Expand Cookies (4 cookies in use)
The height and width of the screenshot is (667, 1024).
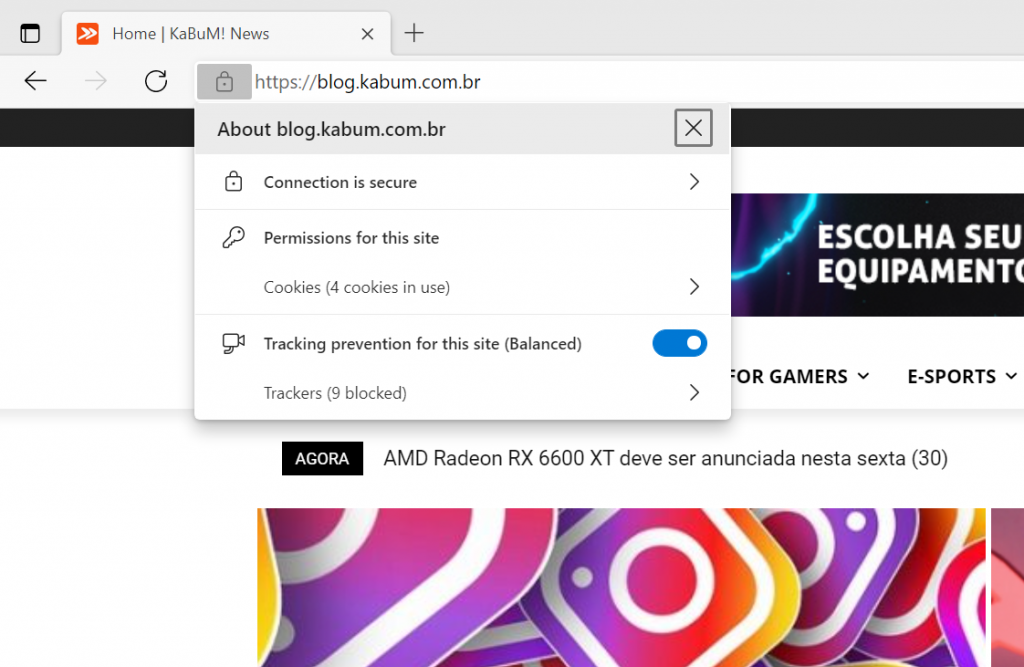point(694,287)
